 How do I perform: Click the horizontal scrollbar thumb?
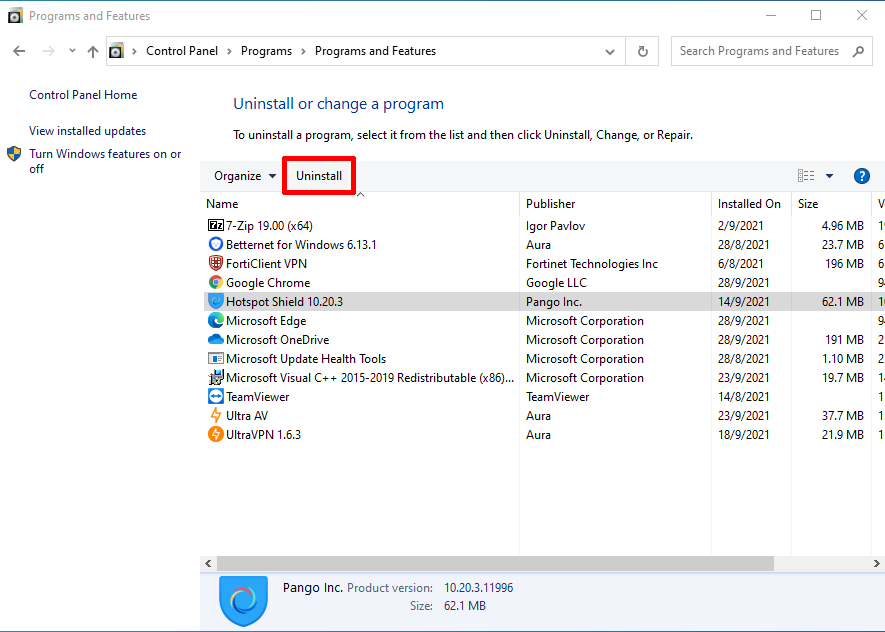tap(496, 564)
